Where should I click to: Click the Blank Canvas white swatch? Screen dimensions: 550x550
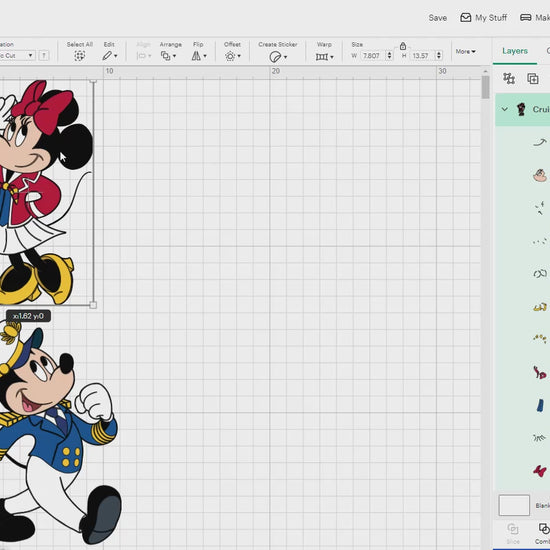[514, 505]
